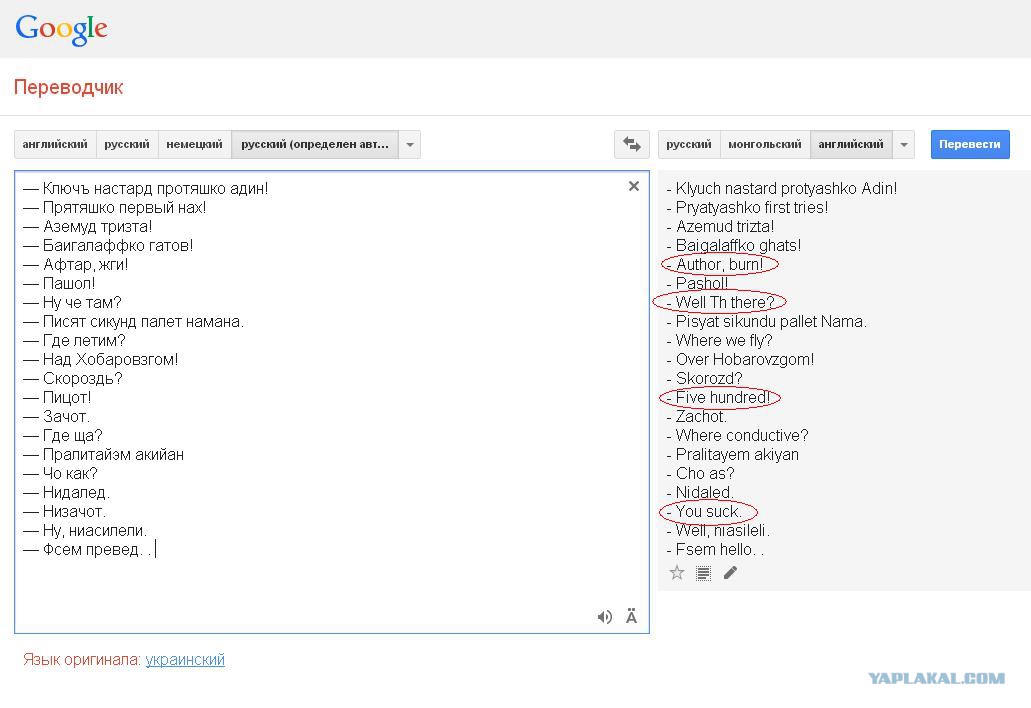Screen dimensions: 1031x708
Task: Click the translated line 'Five hundred!'
Action: pyautogui.click(x=718, y=398)
